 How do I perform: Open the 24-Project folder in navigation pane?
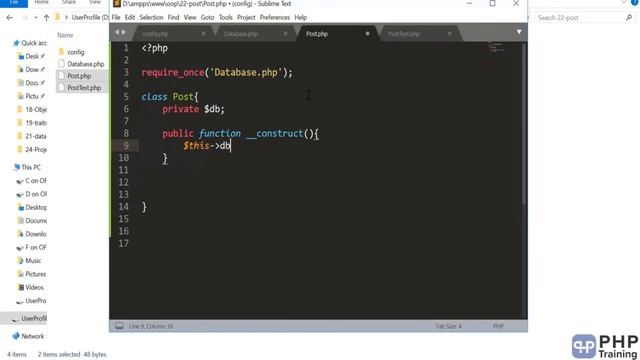(32, 149)
